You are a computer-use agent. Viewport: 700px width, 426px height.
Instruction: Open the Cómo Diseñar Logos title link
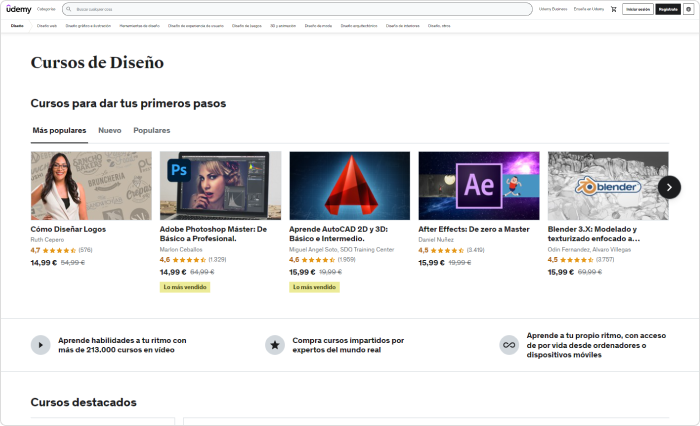click(x=68, y=229)
